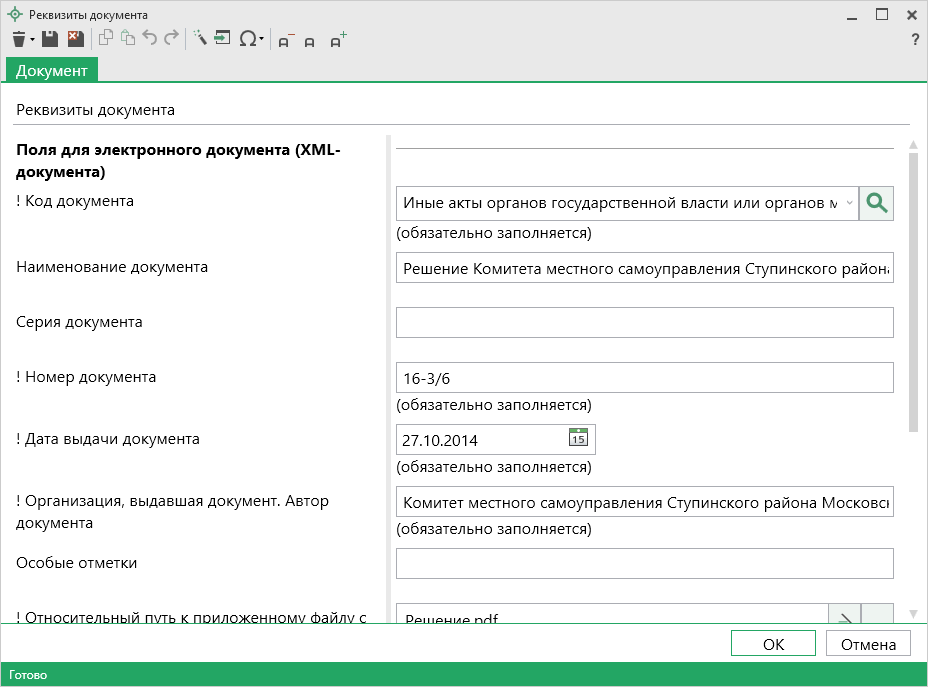Open dropdown arrow next to trash icon
928x687 pixels.
point(32,40)
